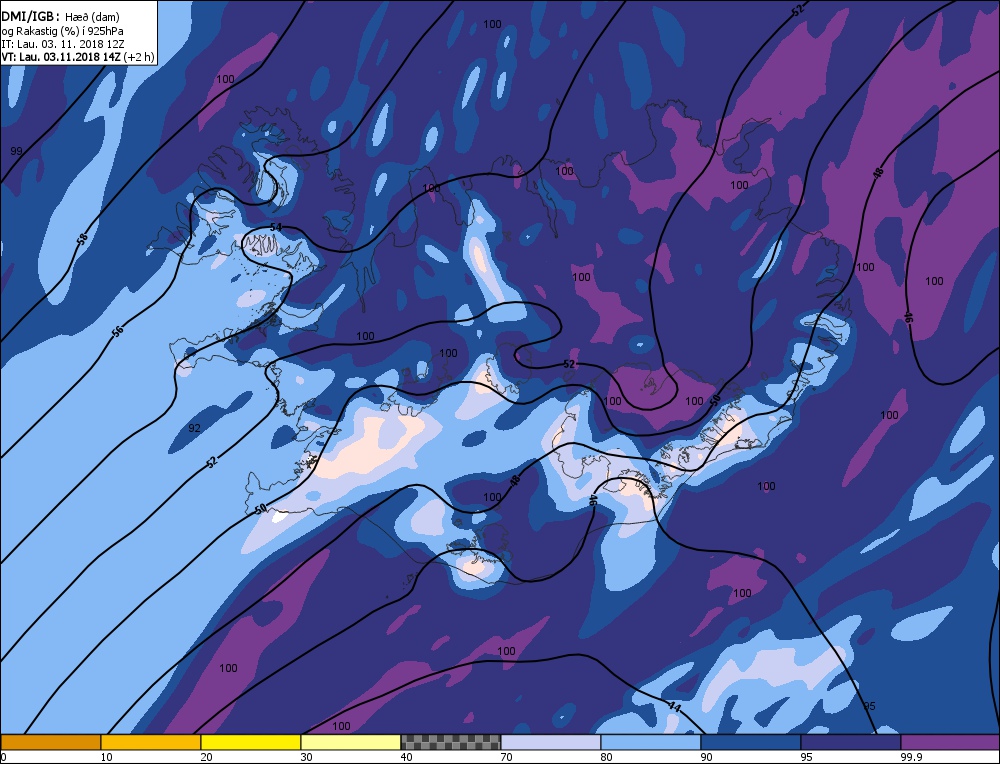1000x764 pixels.
Task: Click the 'og Rakastig (%) í 925hPa' line
Action: pyautogui.click(x=62, y=31)
